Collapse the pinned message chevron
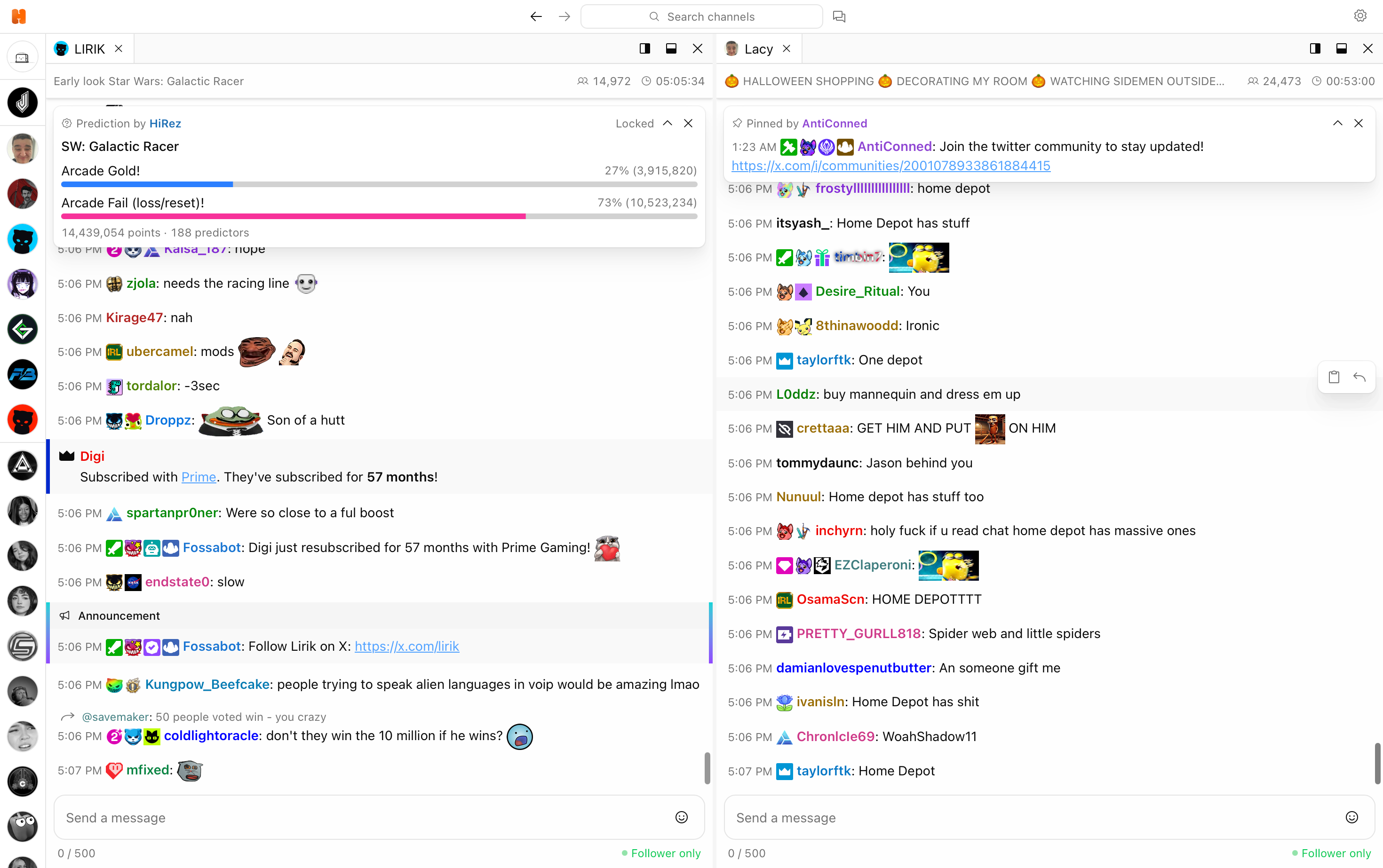1383x868 pixels. click(x=1338, y=123)
